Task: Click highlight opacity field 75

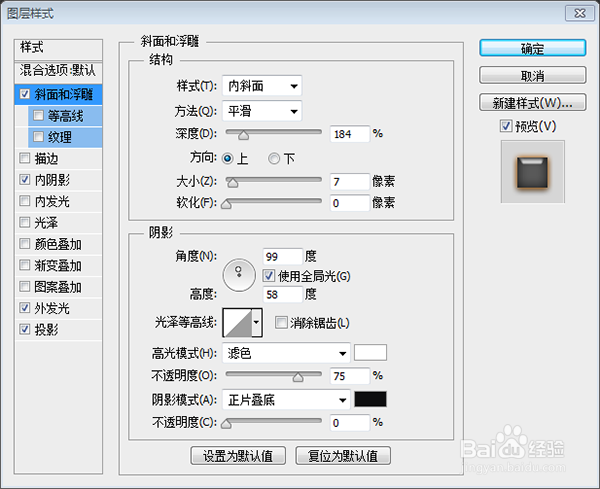Action: [350, 376]
